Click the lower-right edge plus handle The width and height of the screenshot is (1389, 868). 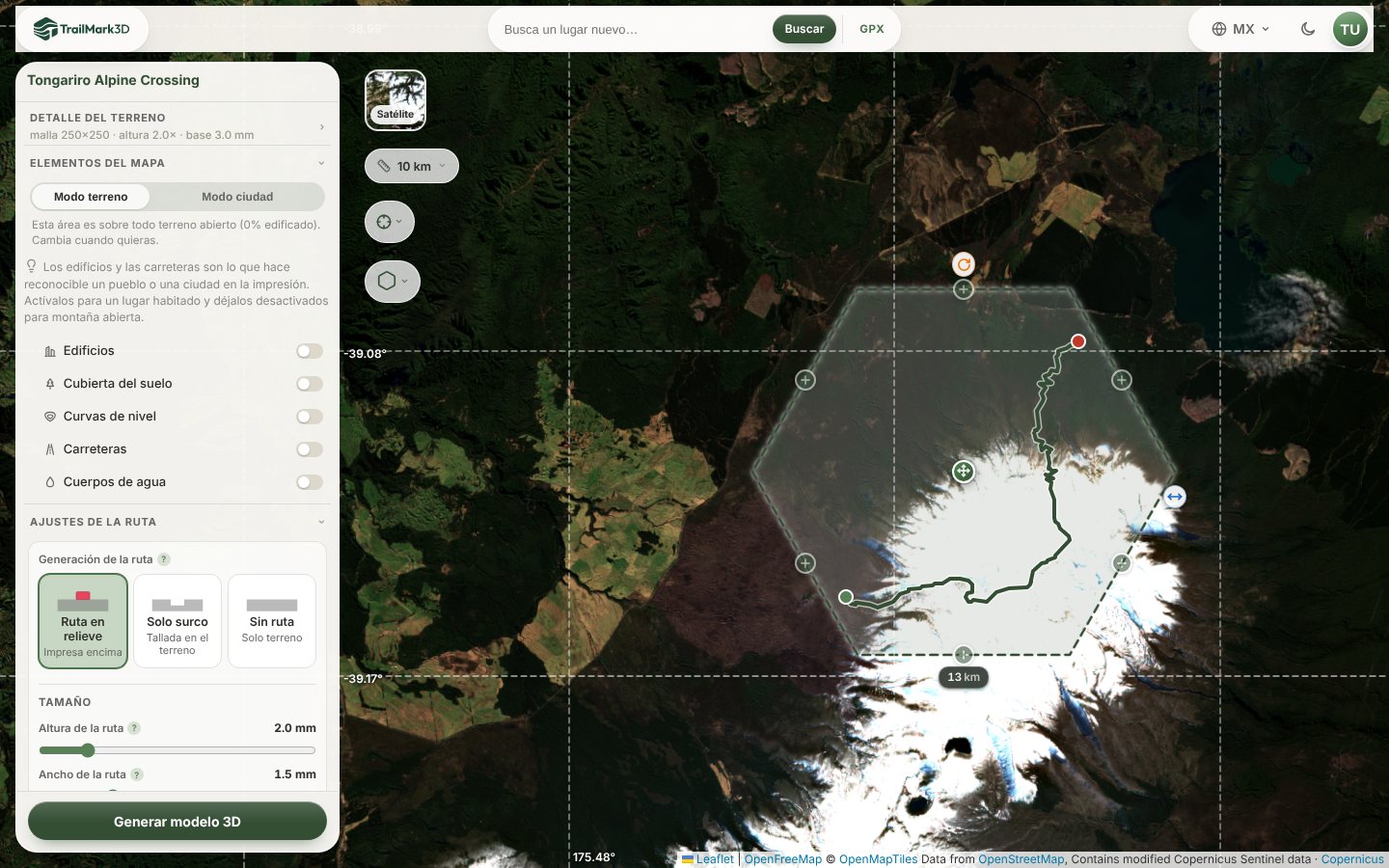(1122, 563)
